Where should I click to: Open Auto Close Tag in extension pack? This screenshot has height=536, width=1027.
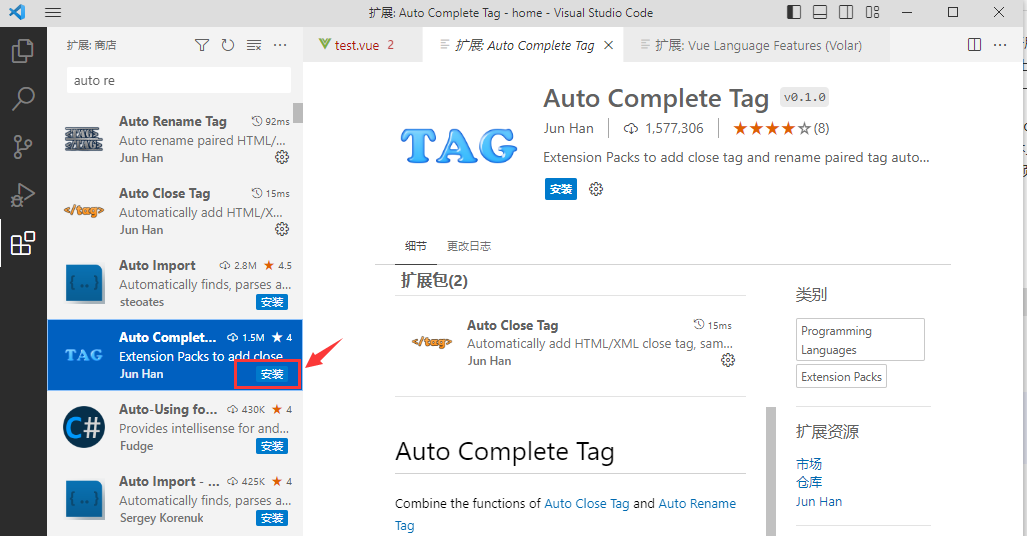pos(570,343)
